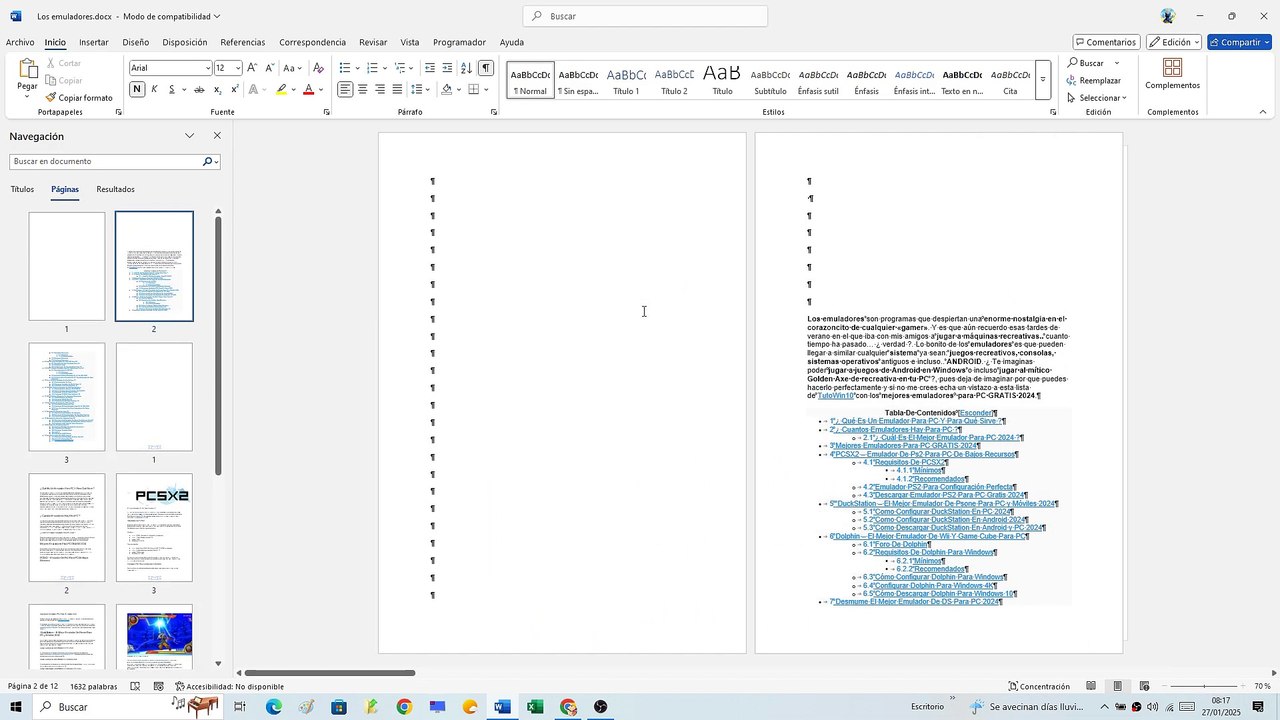Toggle superscript formatting
The image size is (1280, 720).
(235, 89)
